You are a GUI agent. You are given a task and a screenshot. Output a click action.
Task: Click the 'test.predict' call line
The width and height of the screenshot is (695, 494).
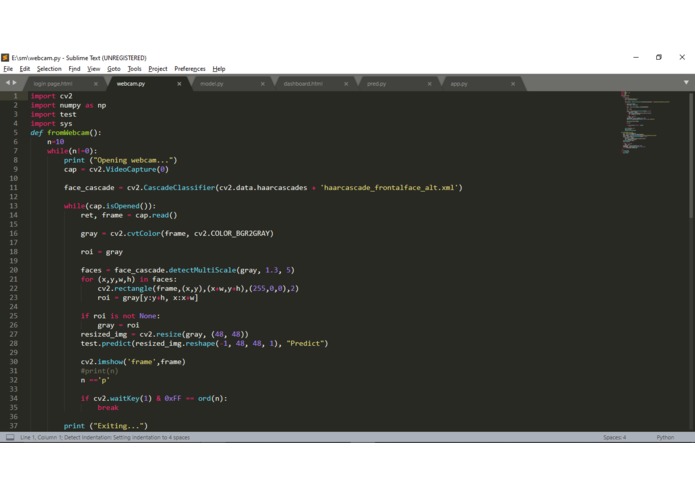click(x=204, y=343)
